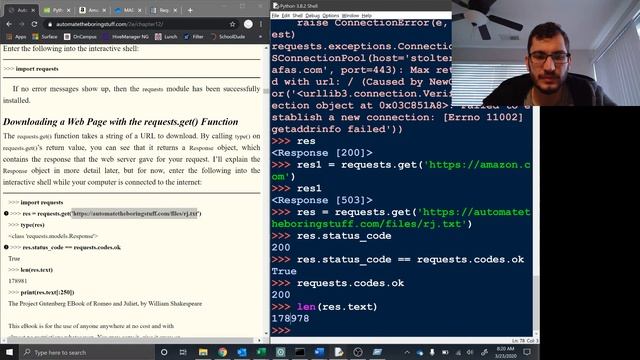
Task: Click the web page horizontal scrollbar
Action: (131, 340)
